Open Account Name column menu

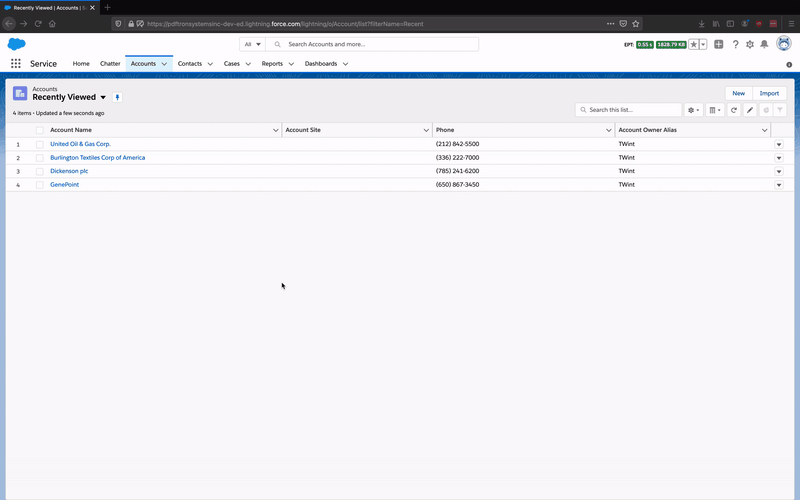[276, 130]
